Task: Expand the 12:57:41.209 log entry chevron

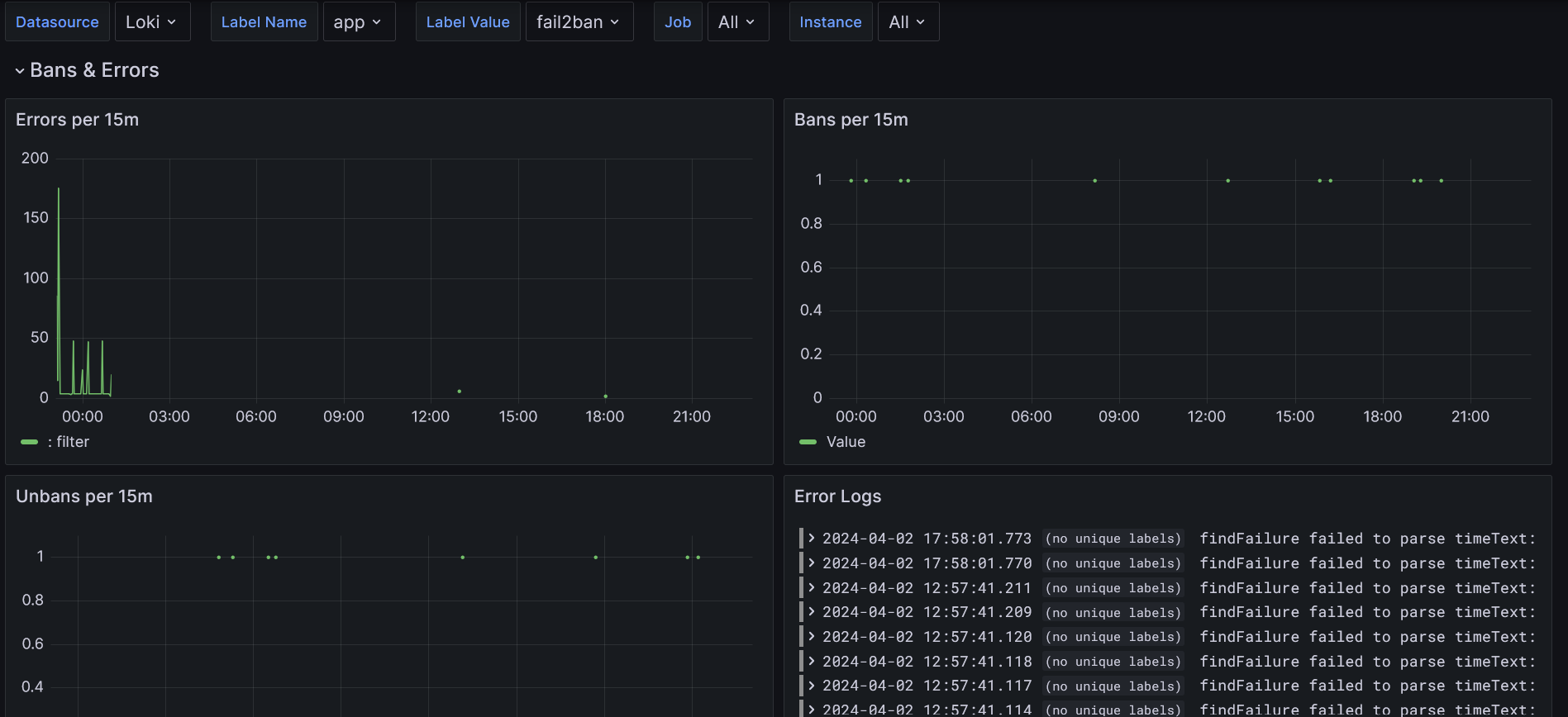Action: (x=812, y=612)
